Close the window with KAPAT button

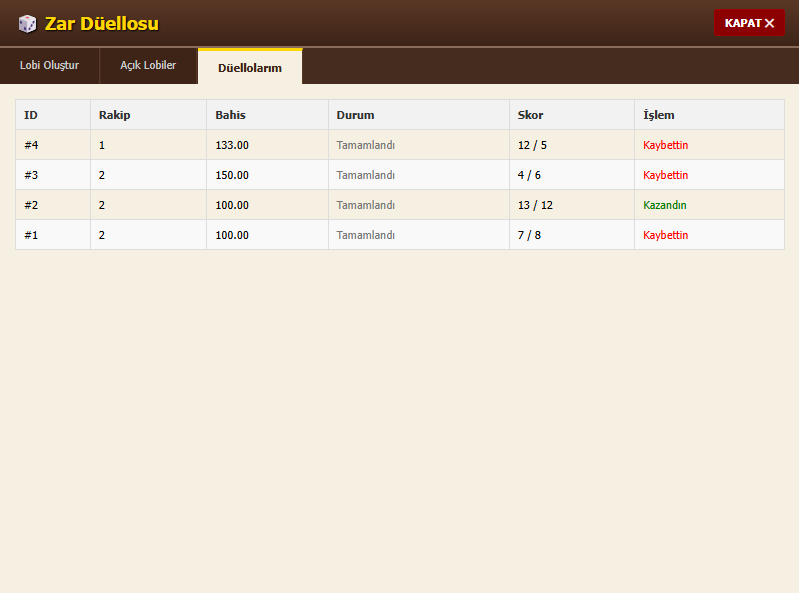(x=749, y=23)
